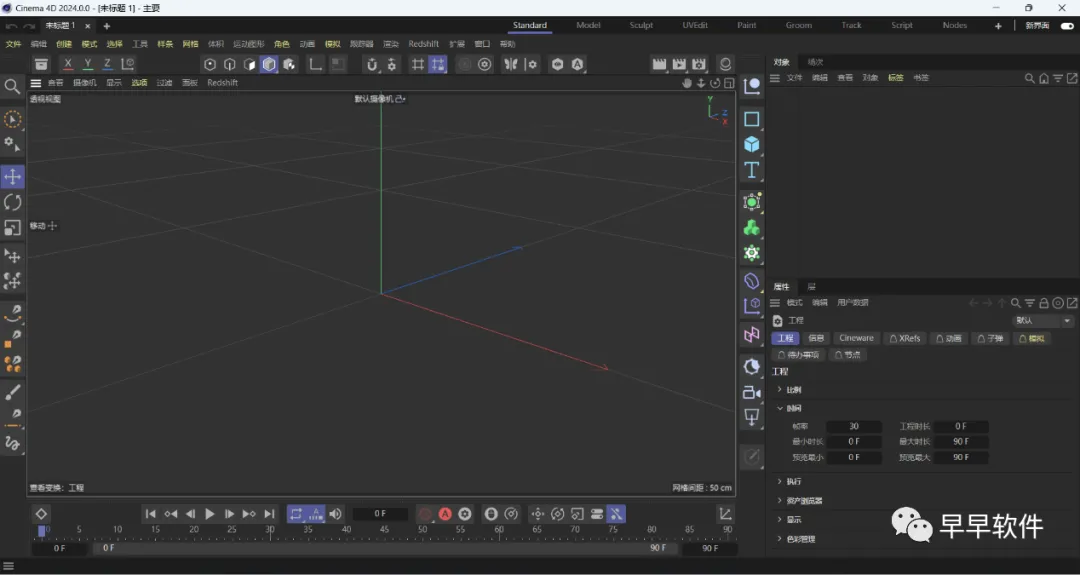Viewport: 1080px width, 575px height.
Task: Toggle autokeying red A button
Action: (x=445, y=514)
